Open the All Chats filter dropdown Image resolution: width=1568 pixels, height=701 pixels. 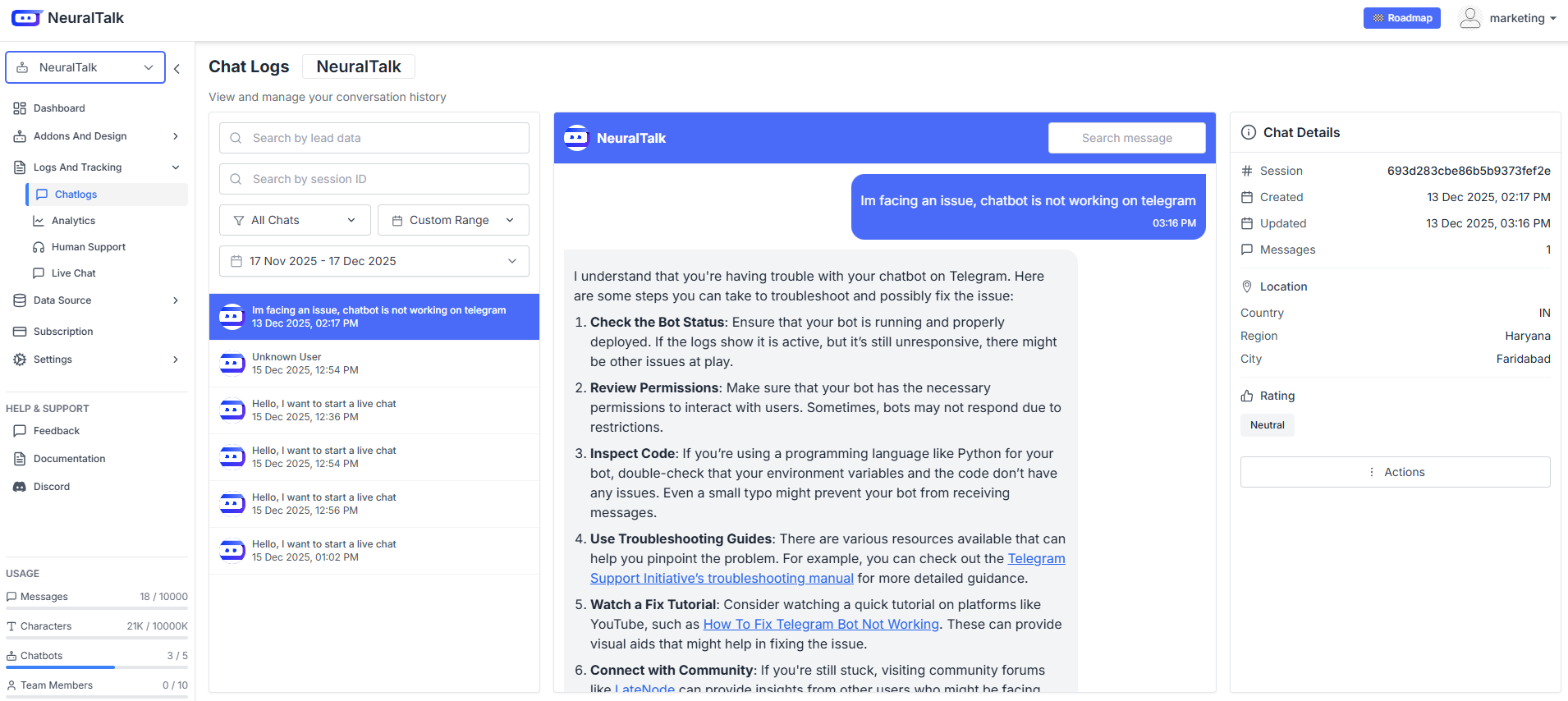pos(295,220)
